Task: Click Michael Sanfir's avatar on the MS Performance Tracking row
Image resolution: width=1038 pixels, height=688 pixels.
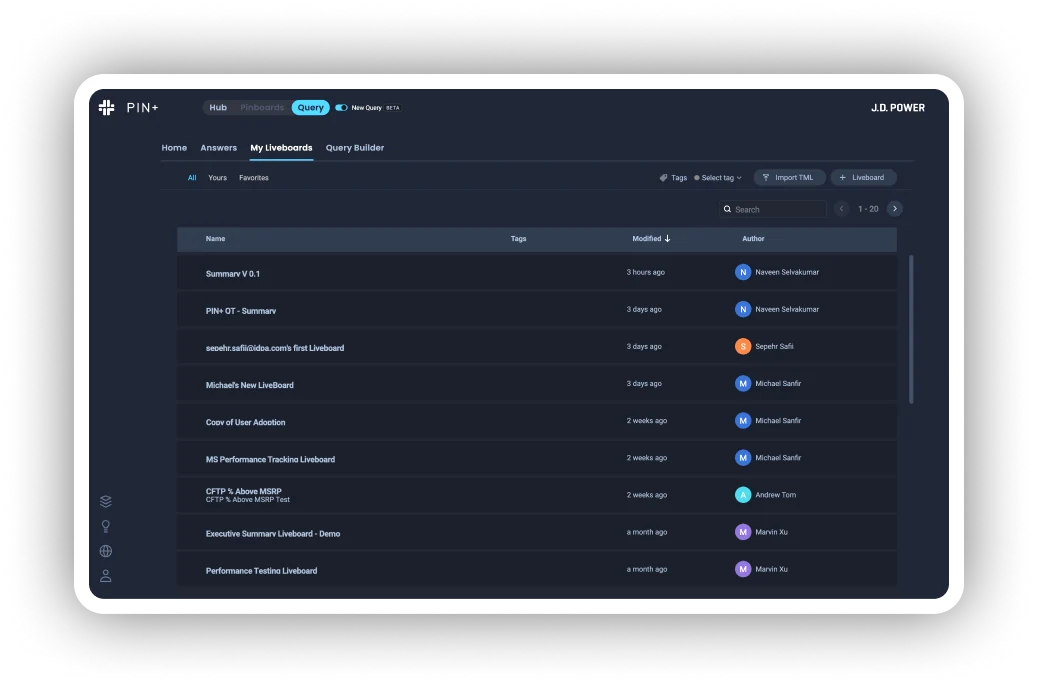Action: (743, 458)
